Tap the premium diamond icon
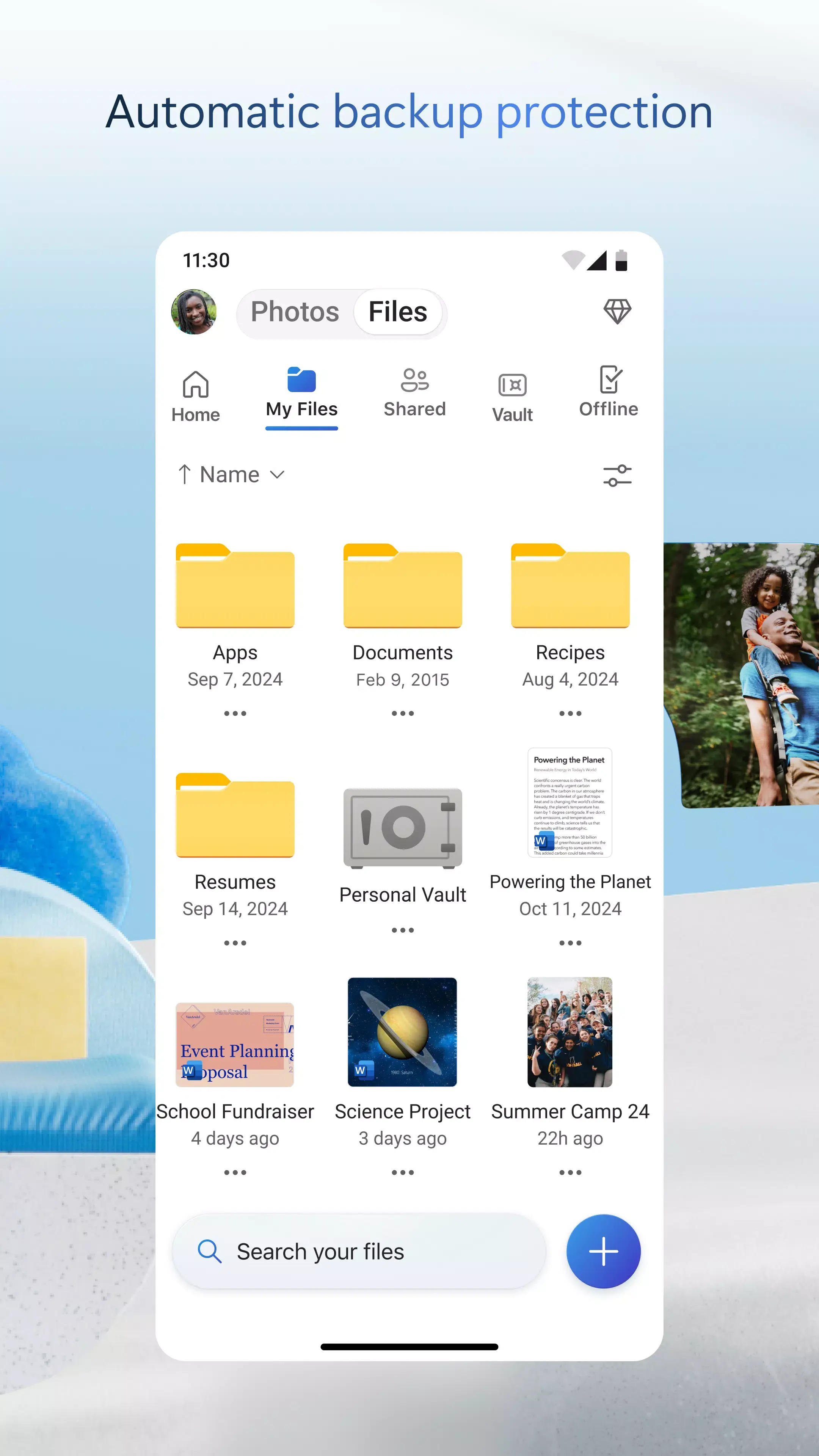 617,311
